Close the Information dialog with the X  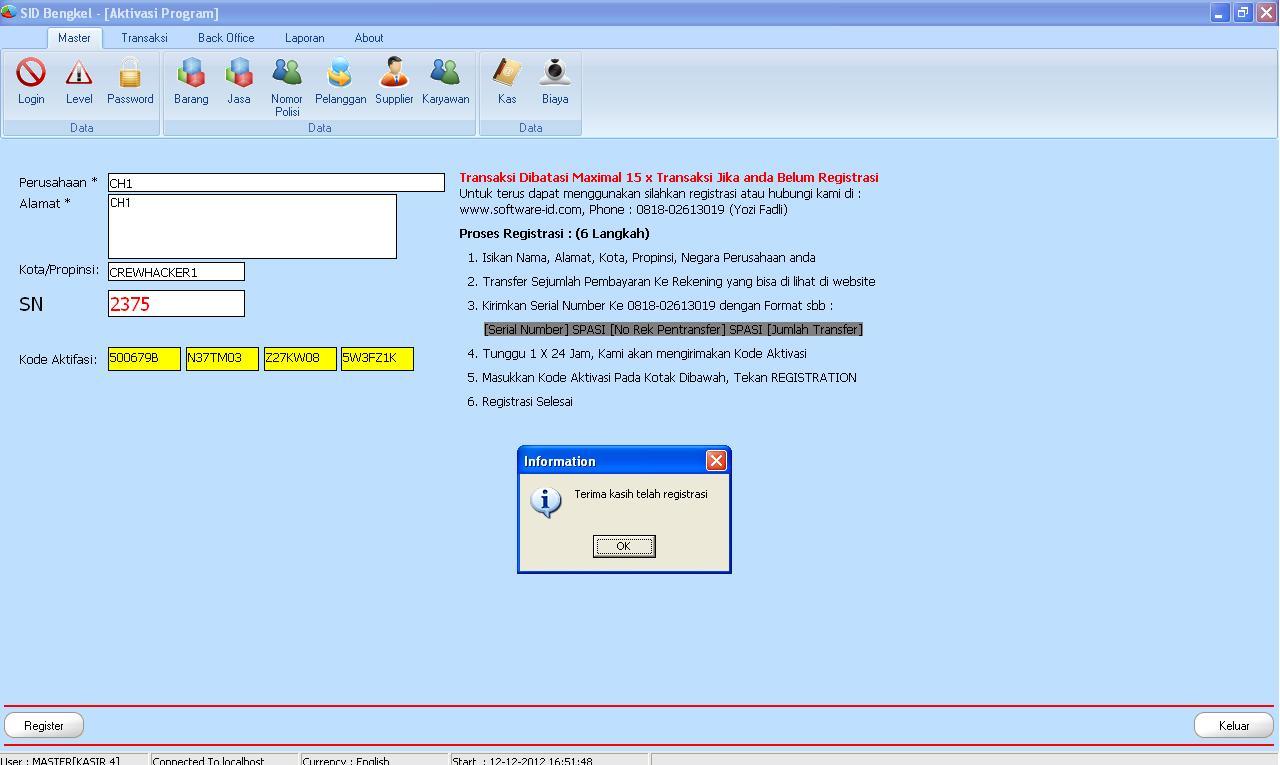click(716, 460)
